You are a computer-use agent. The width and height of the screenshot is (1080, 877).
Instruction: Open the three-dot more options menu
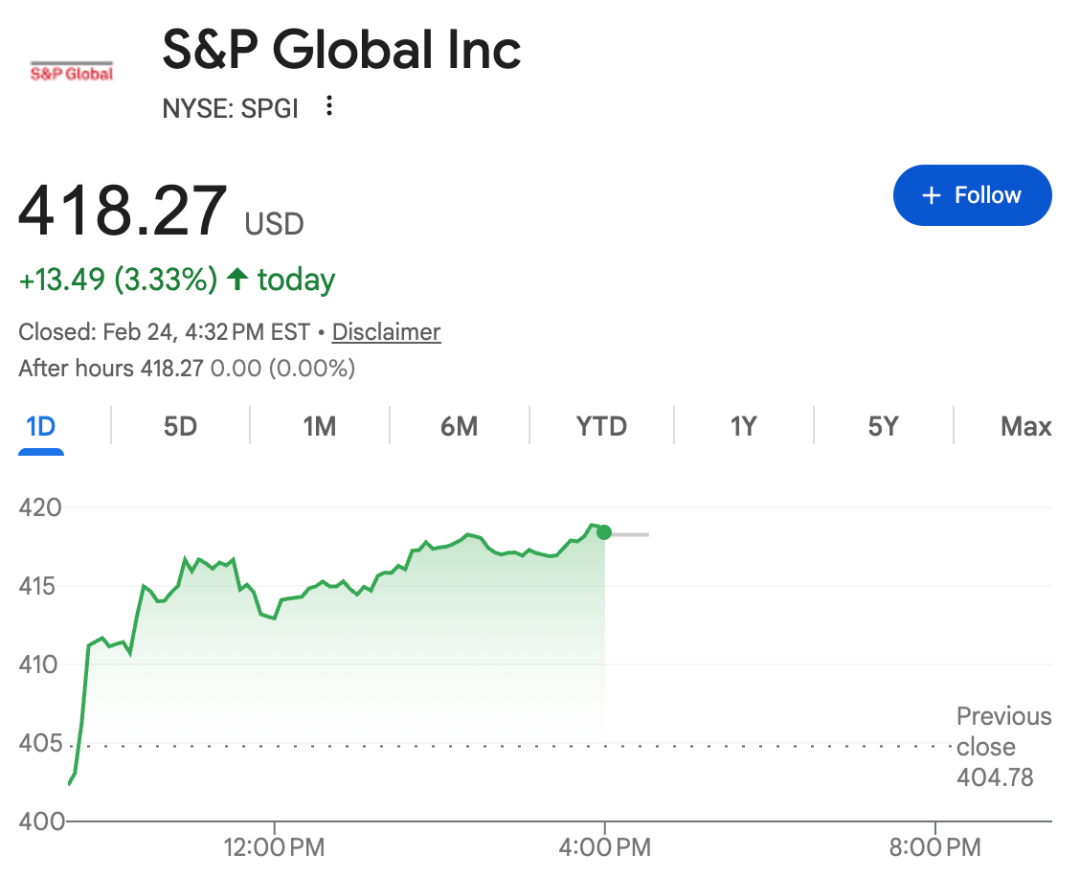tap(329, 106)
